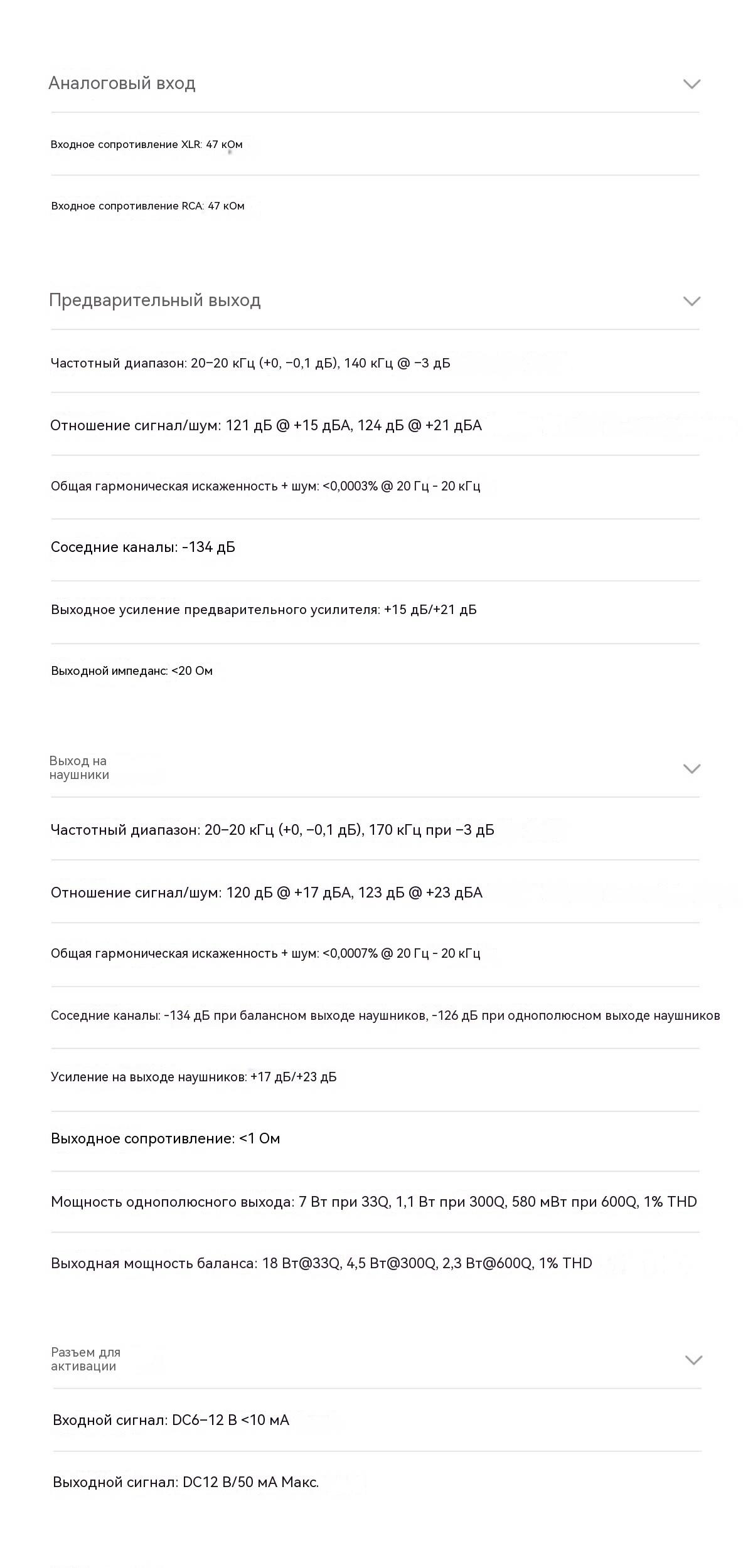Screen dimensions: 753x1568
Task: Click the Аналоговый вход heading
Action: (122, 83)
